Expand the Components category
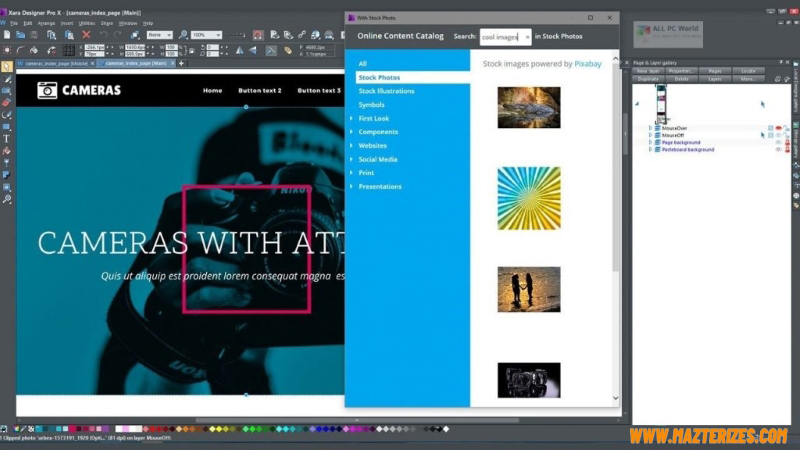This screenshot has width=800, height=450. pyautogui.click(x=352, y=132)
